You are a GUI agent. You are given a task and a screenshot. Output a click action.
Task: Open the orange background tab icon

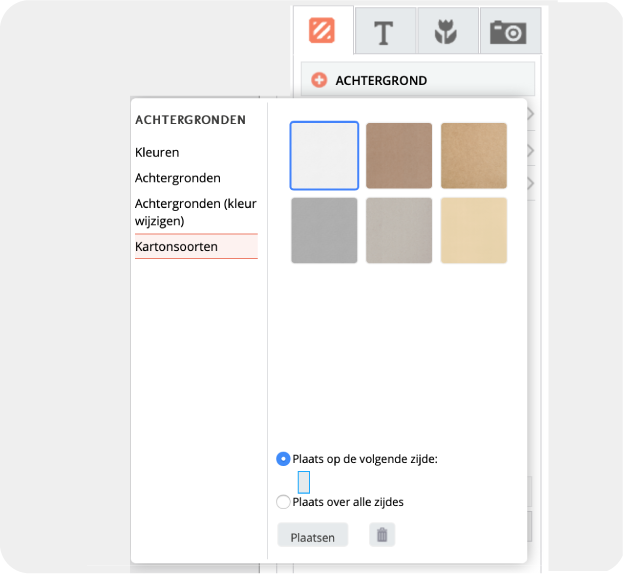323,31
